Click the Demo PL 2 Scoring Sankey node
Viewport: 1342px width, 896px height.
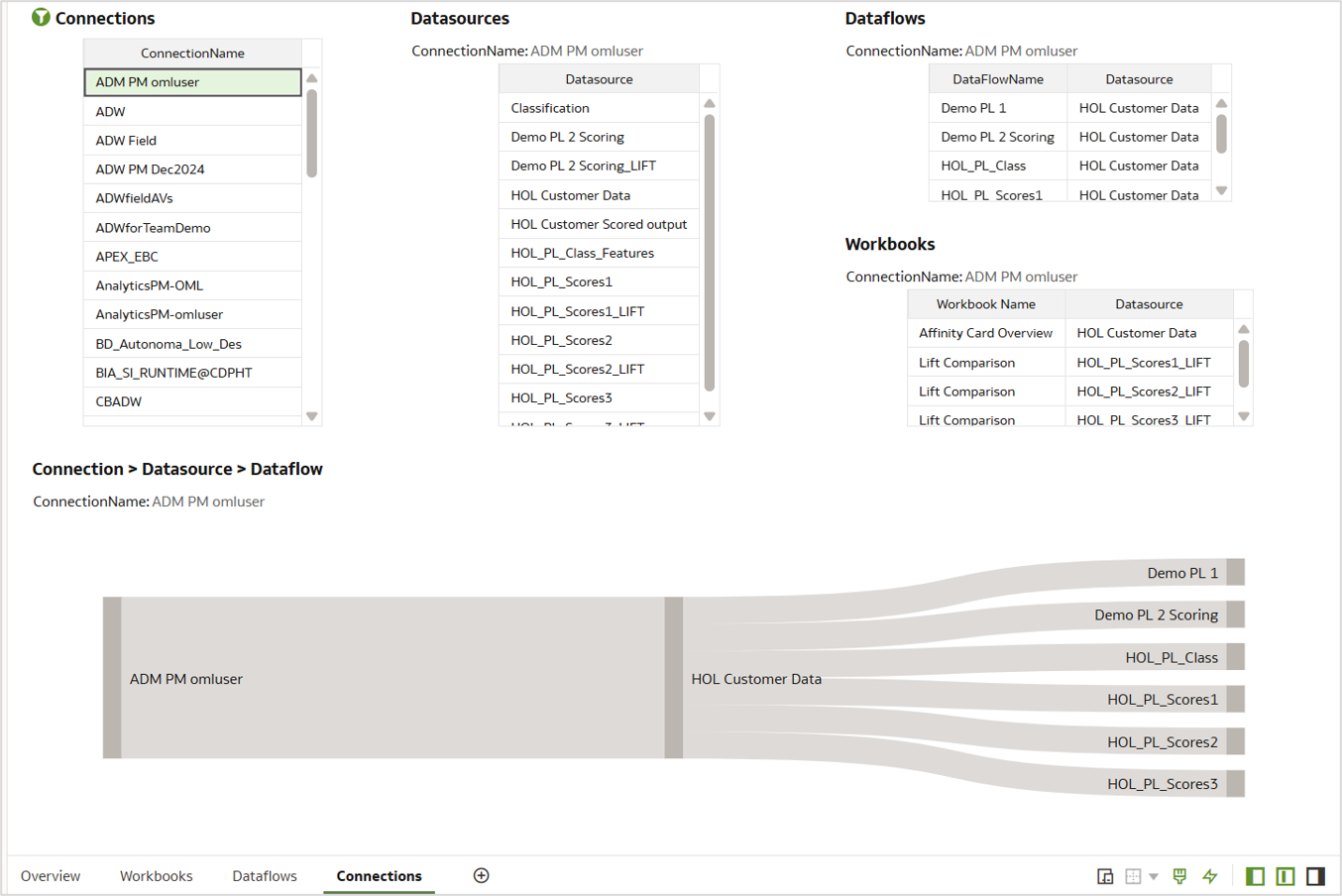click(x=1236, y=615)
